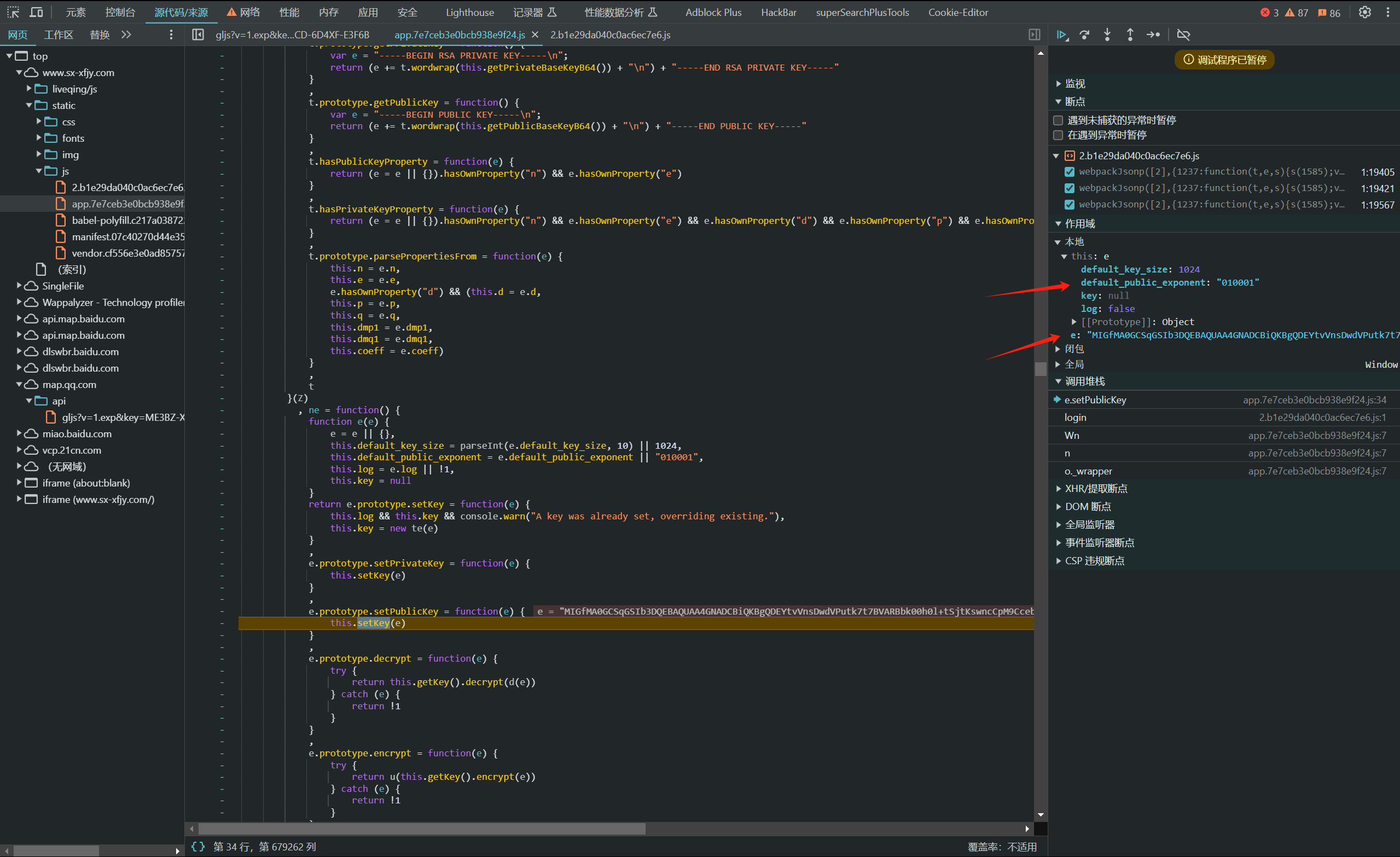Expand the fonts folder
Viewport: 1400px width, 857px height.
39,138
